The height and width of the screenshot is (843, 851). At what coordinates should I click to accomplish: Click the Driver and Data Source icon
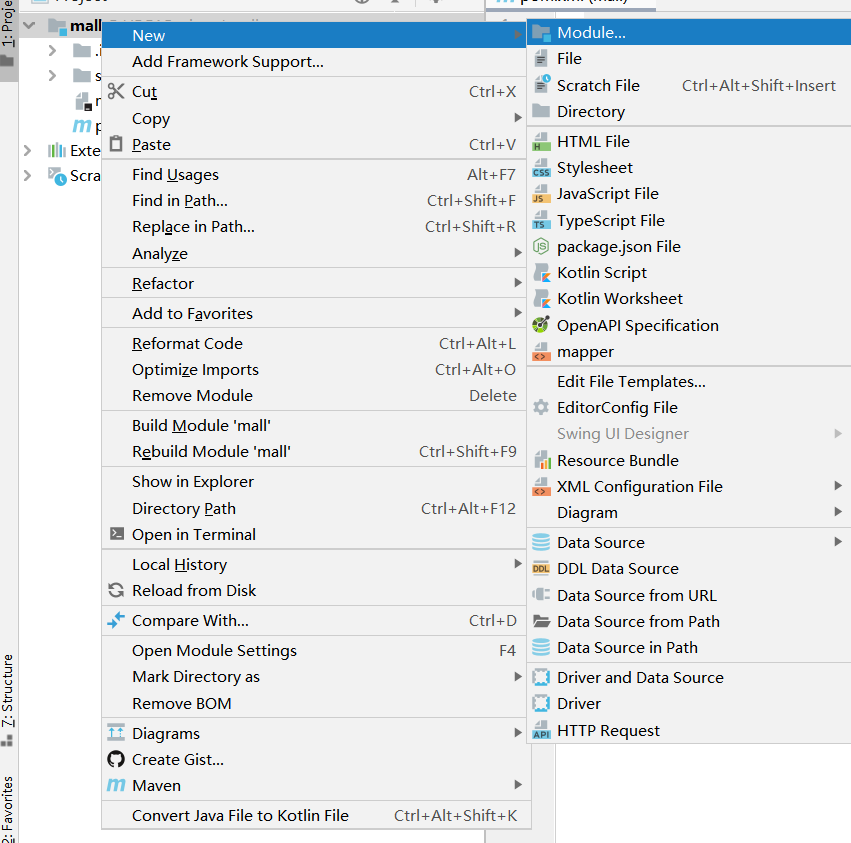pos(541,677)
